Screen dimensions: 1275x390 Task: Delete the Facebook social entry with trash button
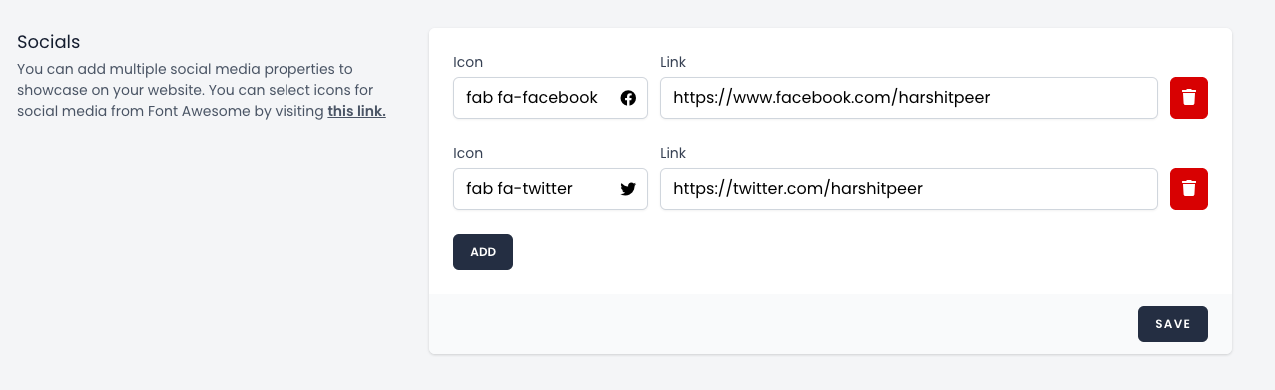pyautogui.click(x=1189, y=98)
